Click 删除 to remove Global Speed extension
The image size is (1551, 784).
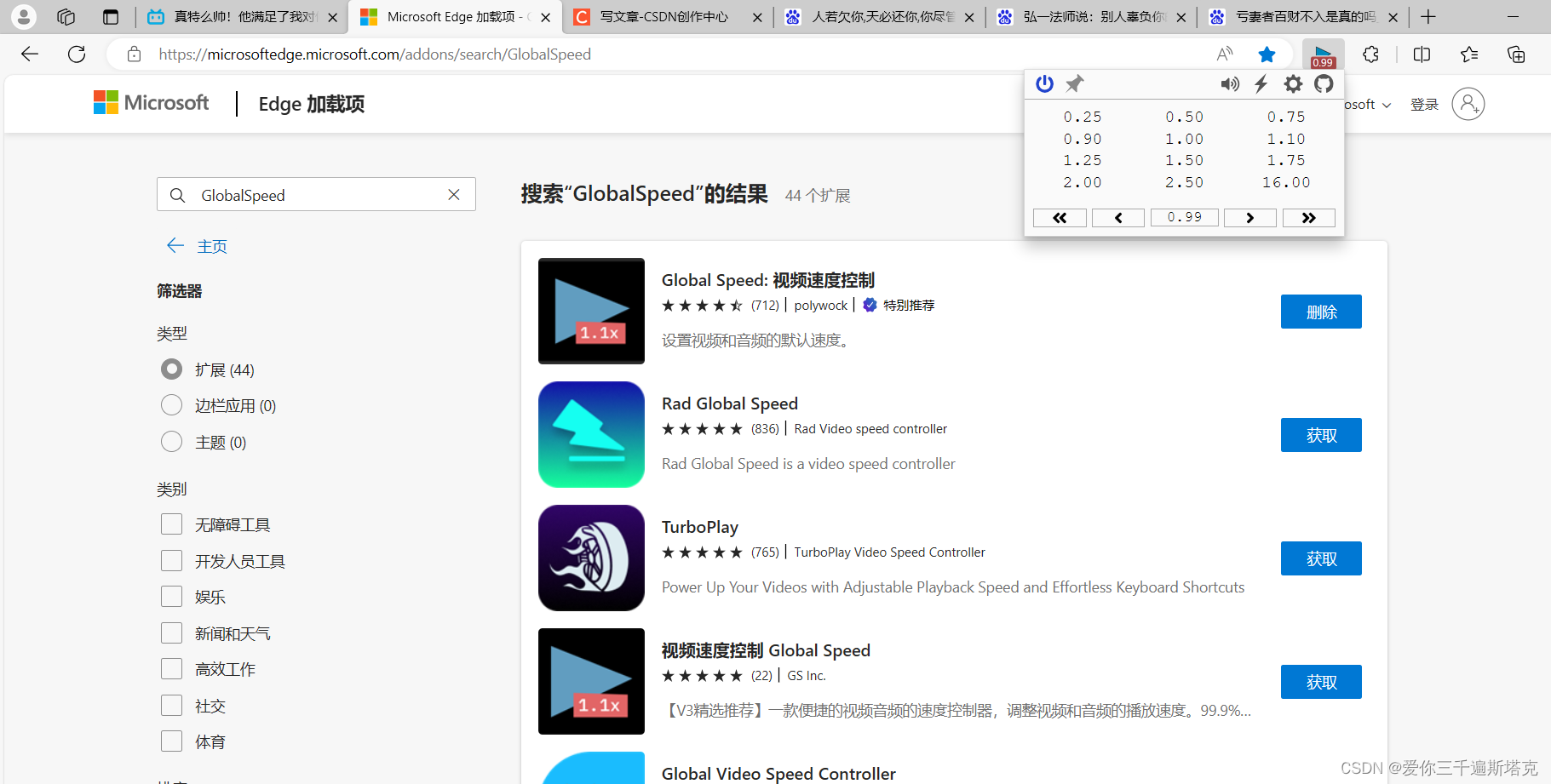click(x=1321, y=311)
